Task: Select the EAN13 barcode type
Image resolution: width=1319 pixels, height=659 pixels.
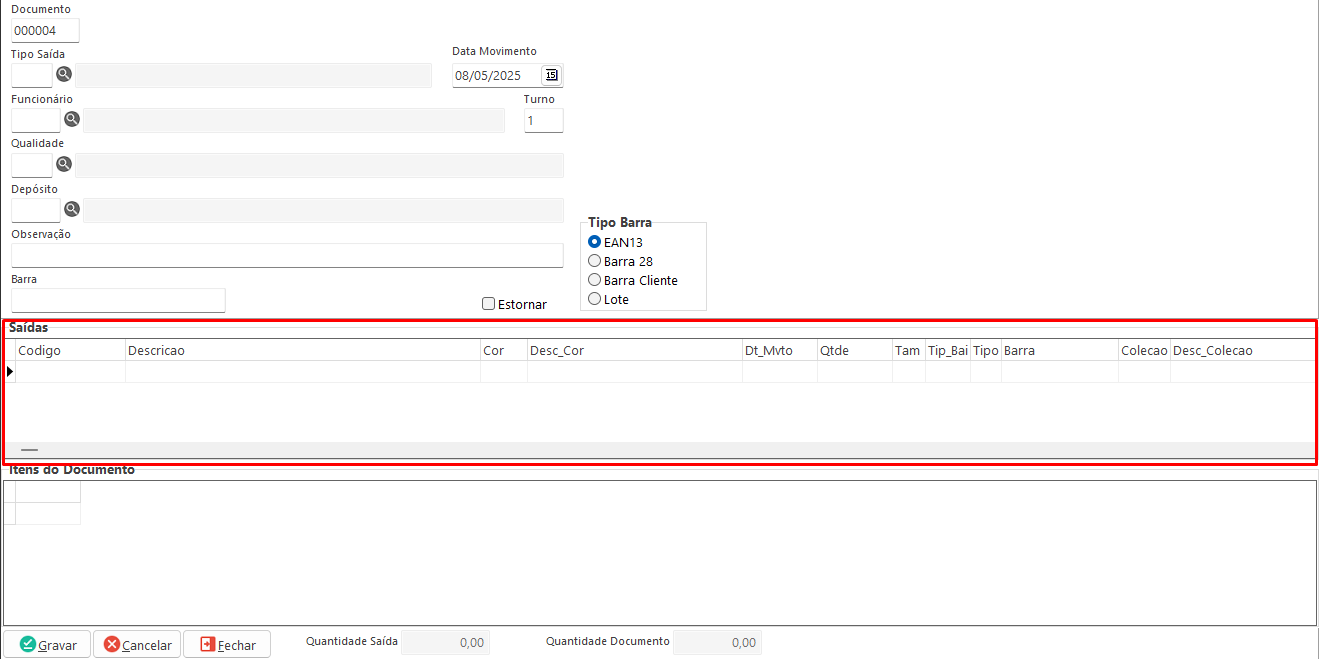Action: pyautogui.click(x=595, y=242)
